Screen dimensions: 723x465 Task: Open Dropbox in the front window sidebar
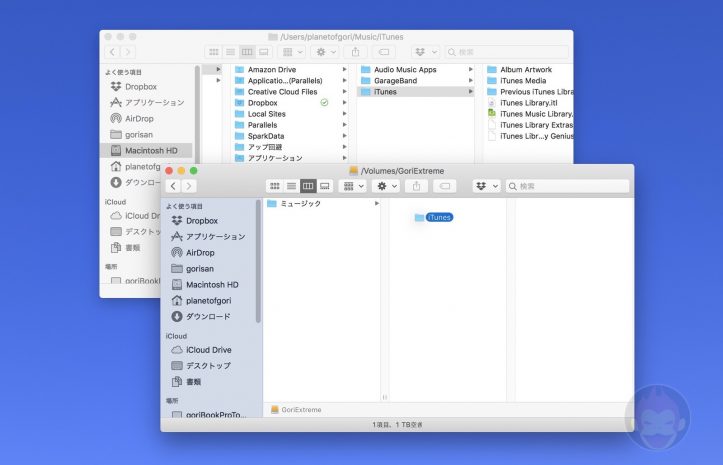click(x=201, y=221)
